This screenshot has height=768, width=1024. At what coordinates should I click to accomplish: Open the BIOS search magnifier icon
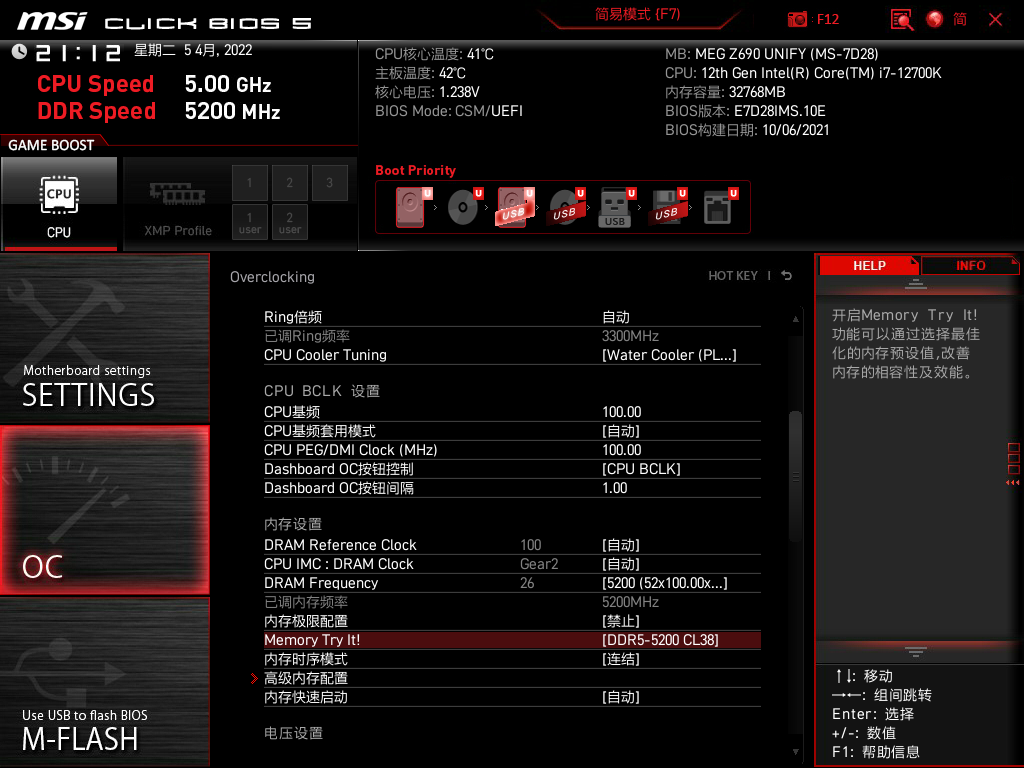point(902,19)
